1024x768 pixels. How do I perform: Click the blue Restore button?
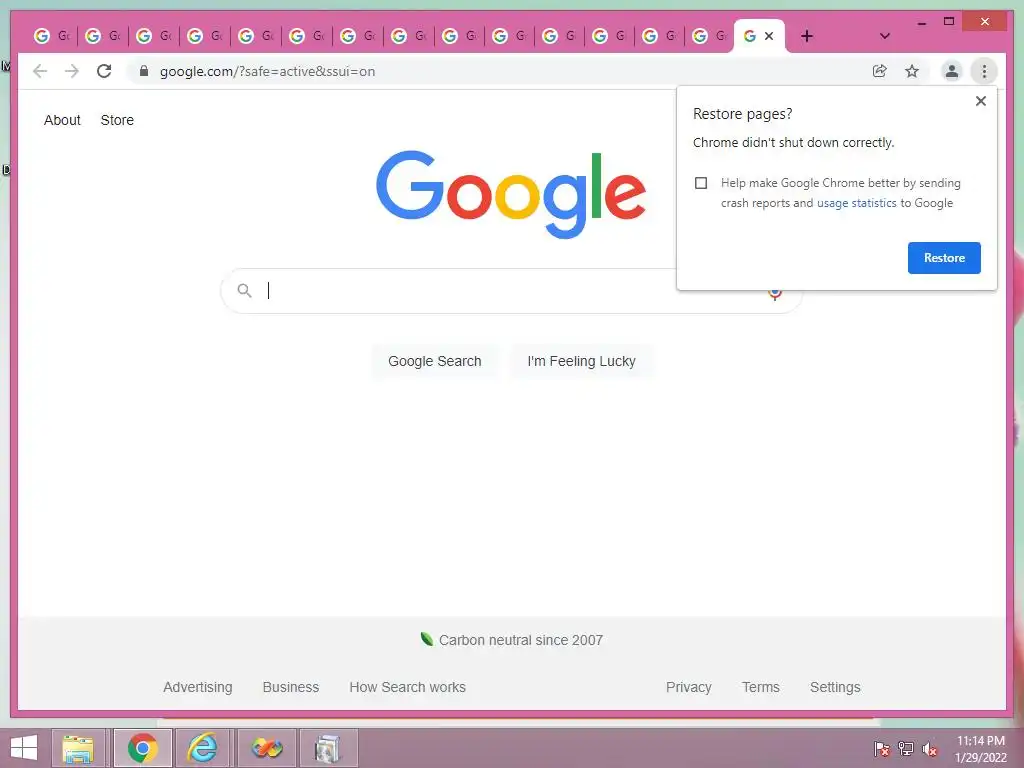tap(944, 258)
